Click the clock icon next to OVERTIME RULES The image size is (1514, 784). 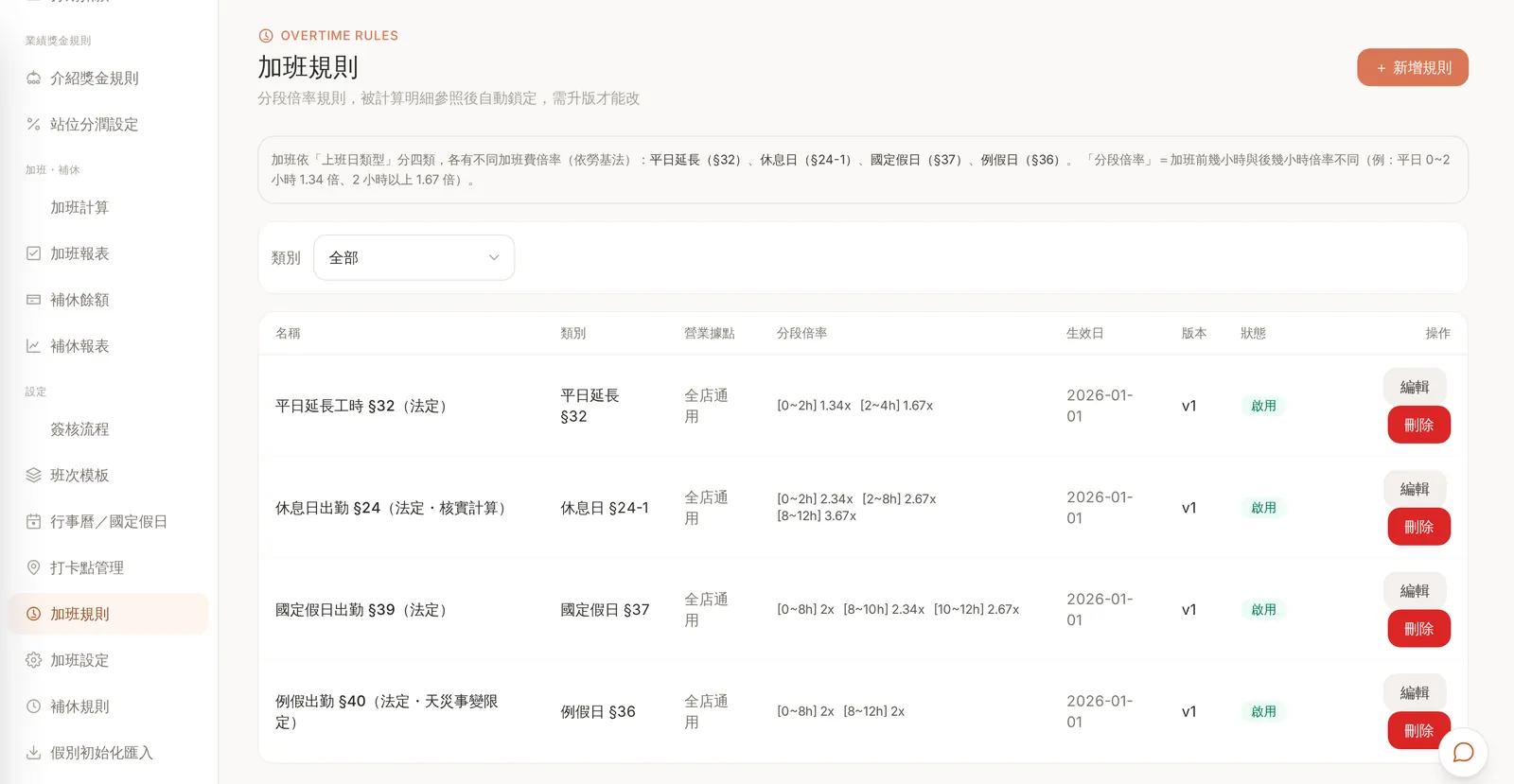[x=266, y=36]
